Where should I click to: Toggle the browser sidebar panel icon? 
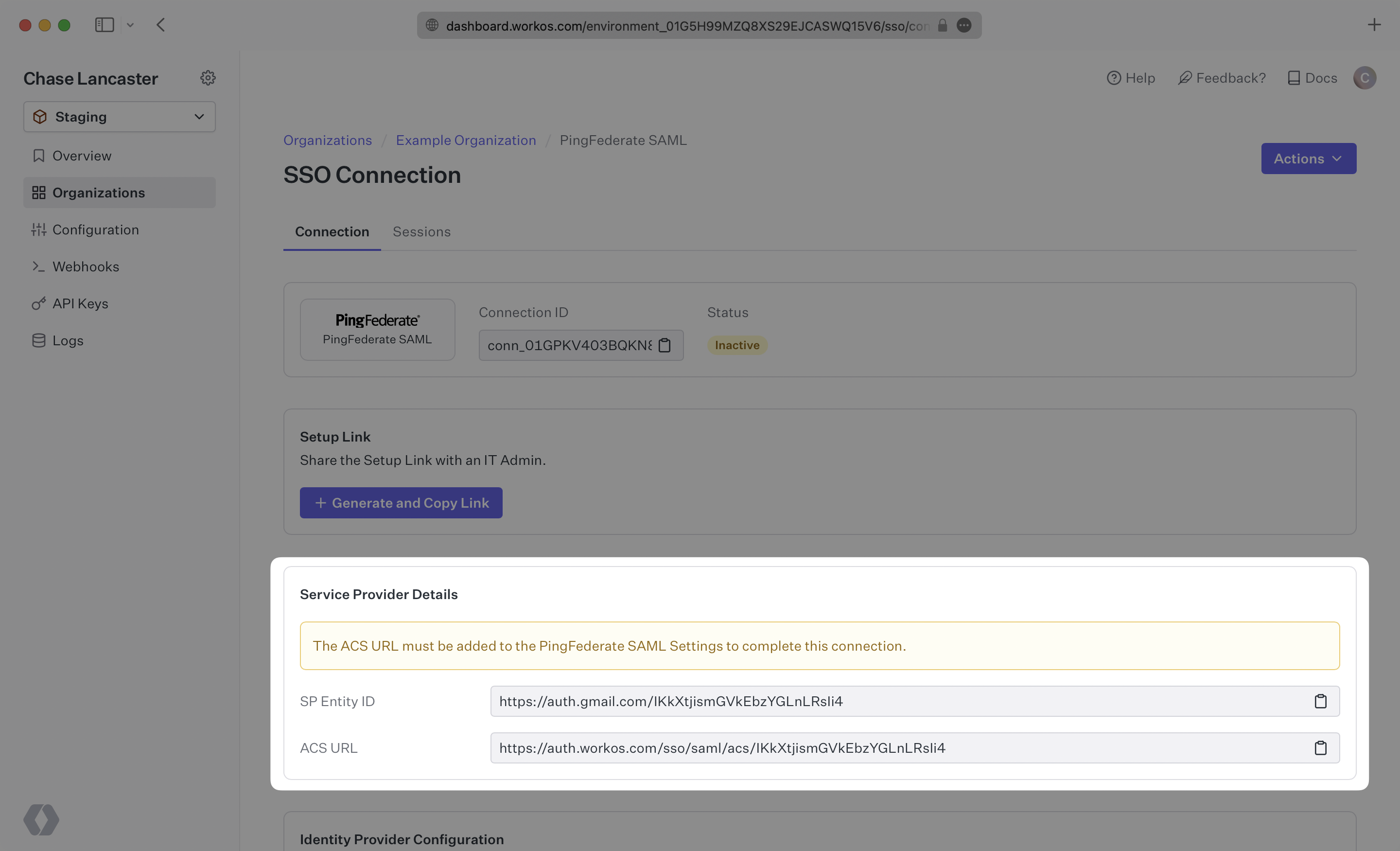(105, 24)
